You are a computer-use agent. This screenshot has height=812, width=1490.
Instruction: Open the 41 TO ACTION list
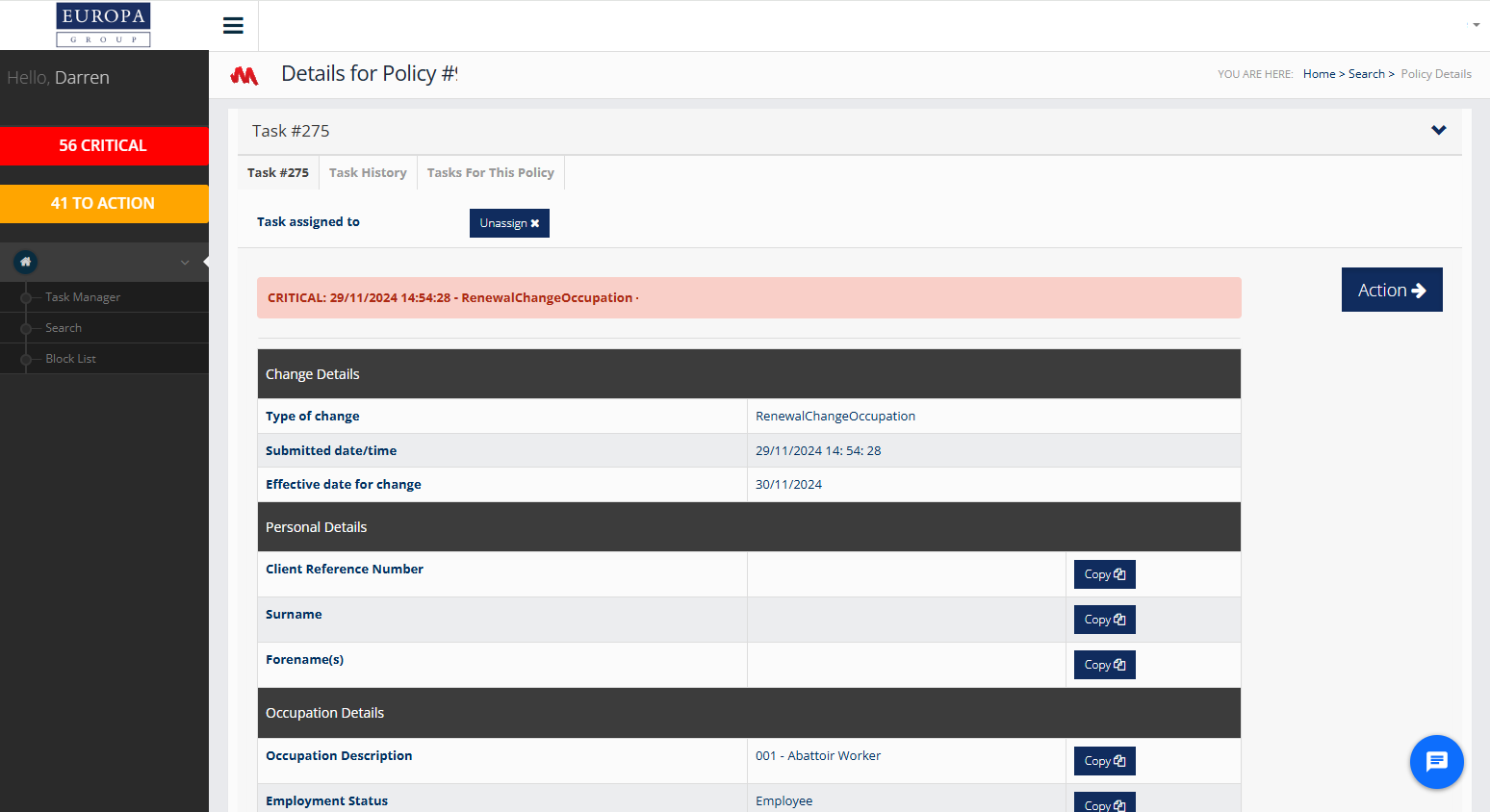click(103, 203)
